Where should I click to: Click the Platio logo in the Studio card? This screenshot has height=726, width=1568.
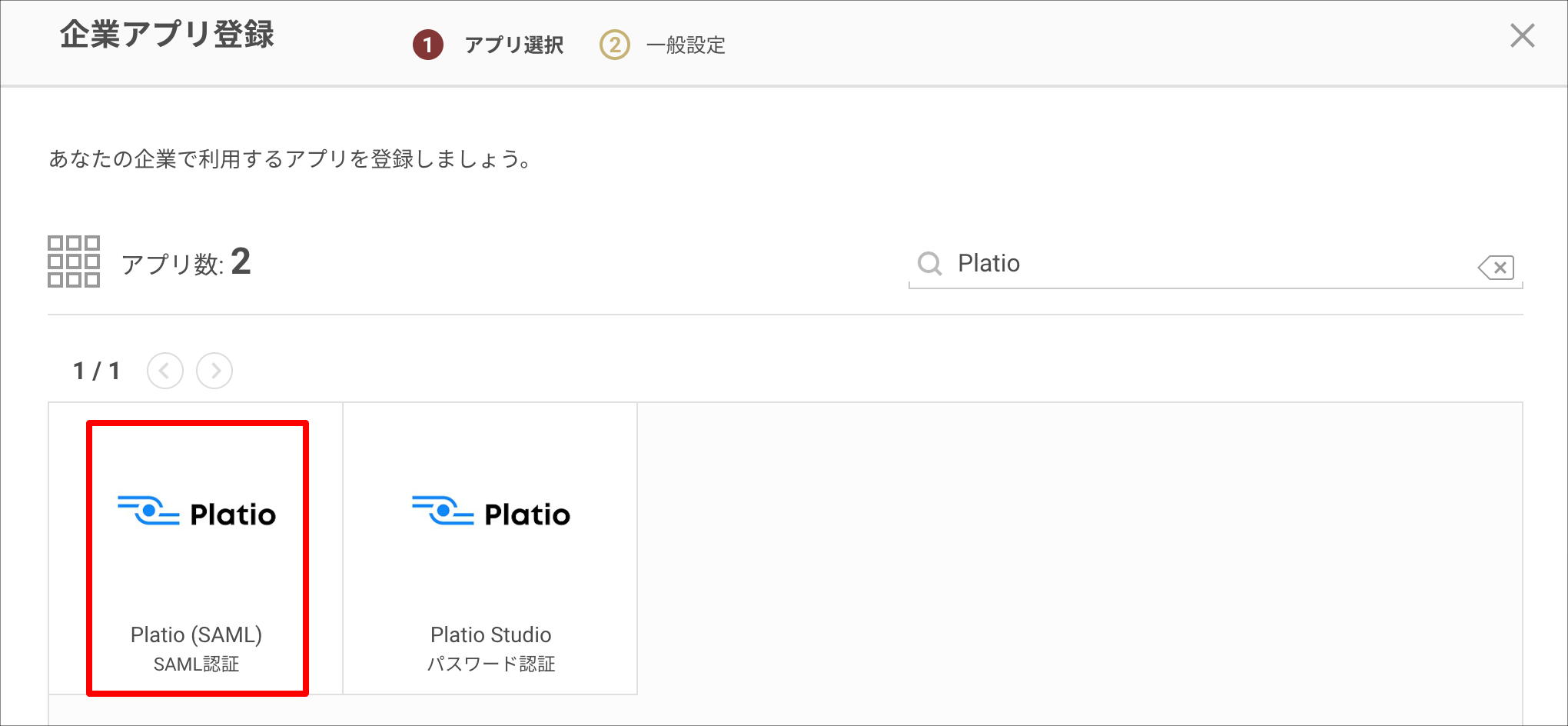(x=491, y=512)
